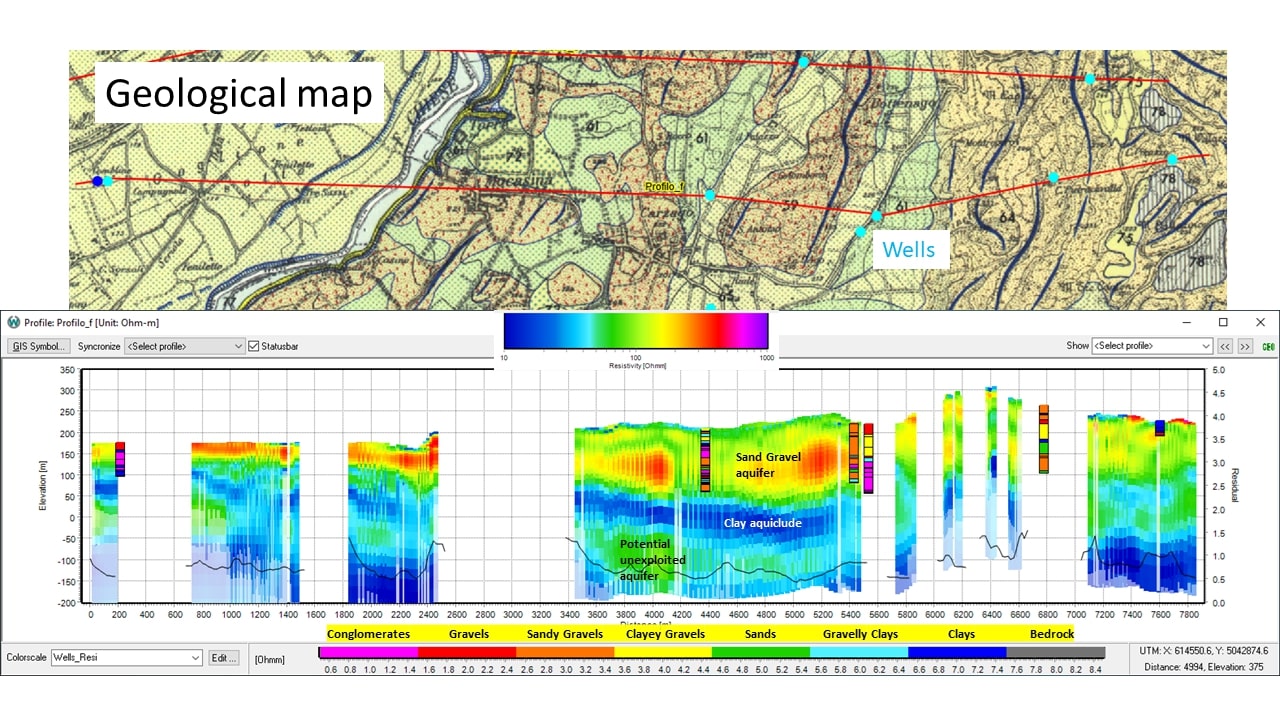Click the striped borehole log near 4400 m
Screen dimensions: 1280x720
point(705,460)
